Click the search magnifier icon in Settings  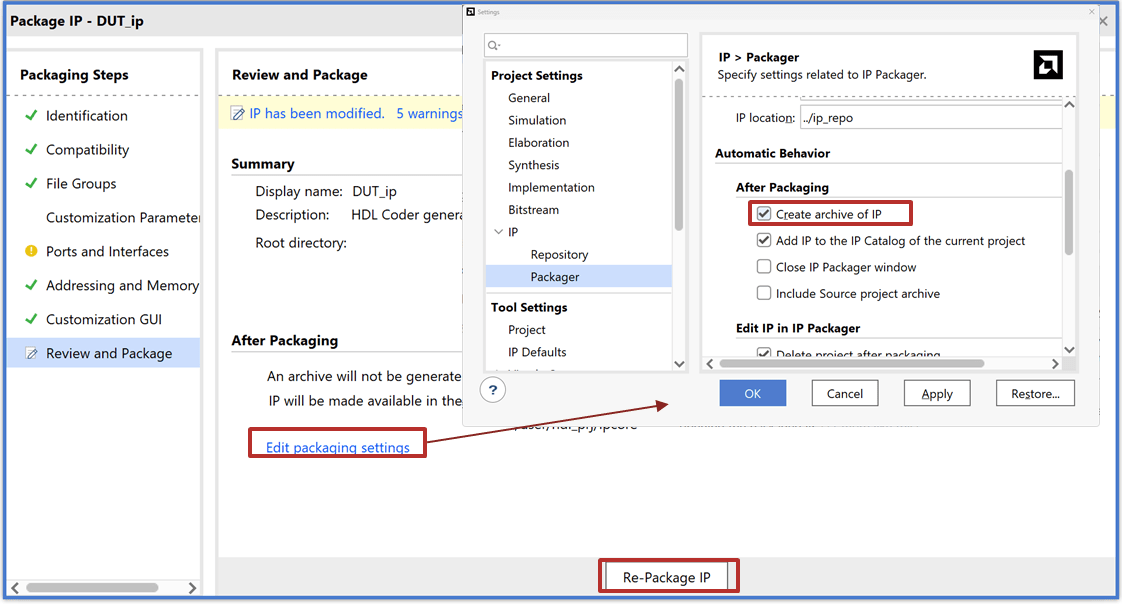coord(494,46)
